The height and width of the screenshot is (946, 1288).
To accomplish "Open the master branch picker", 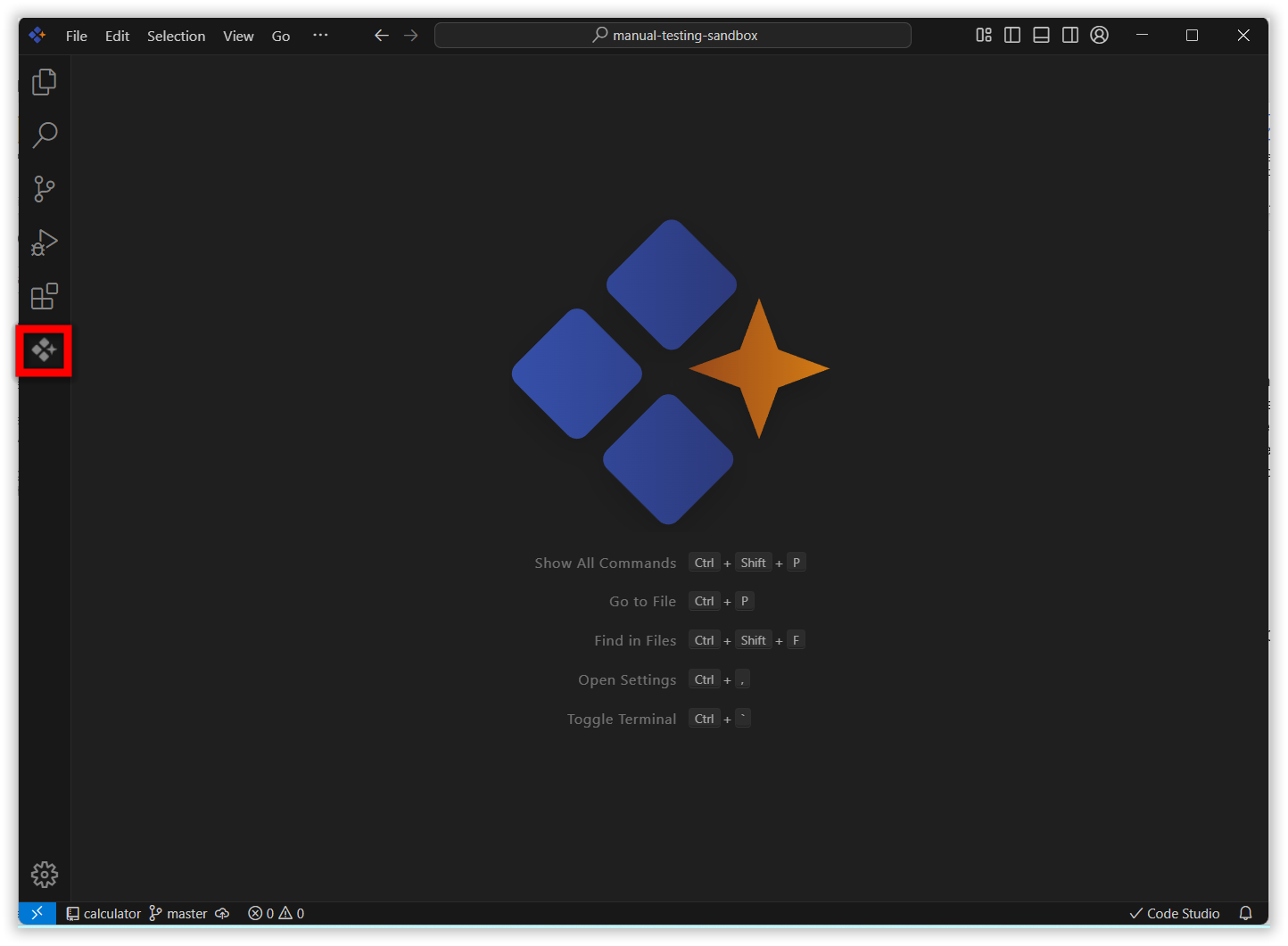I will tap(178, 913).
